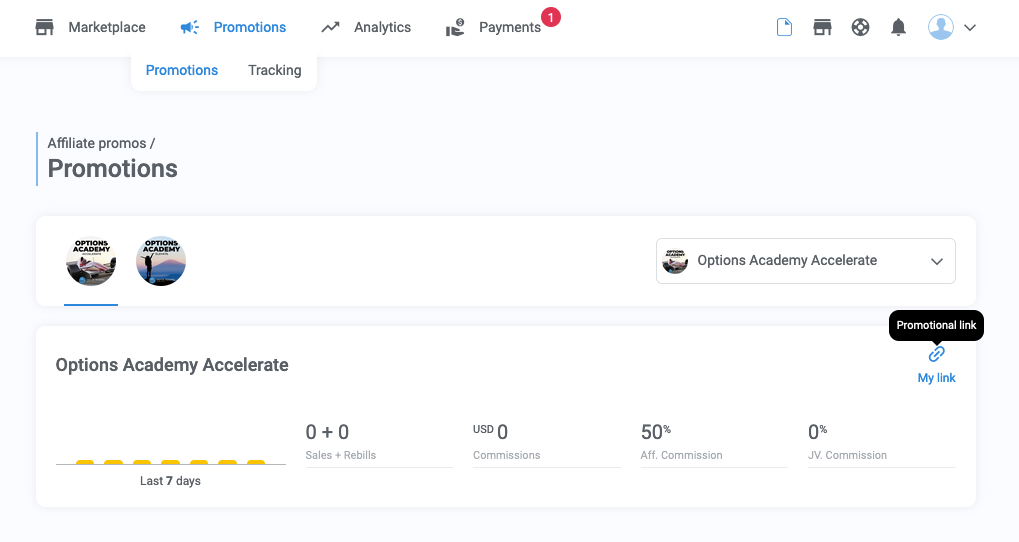Select the Promotions submenu tab

(182, 70)
